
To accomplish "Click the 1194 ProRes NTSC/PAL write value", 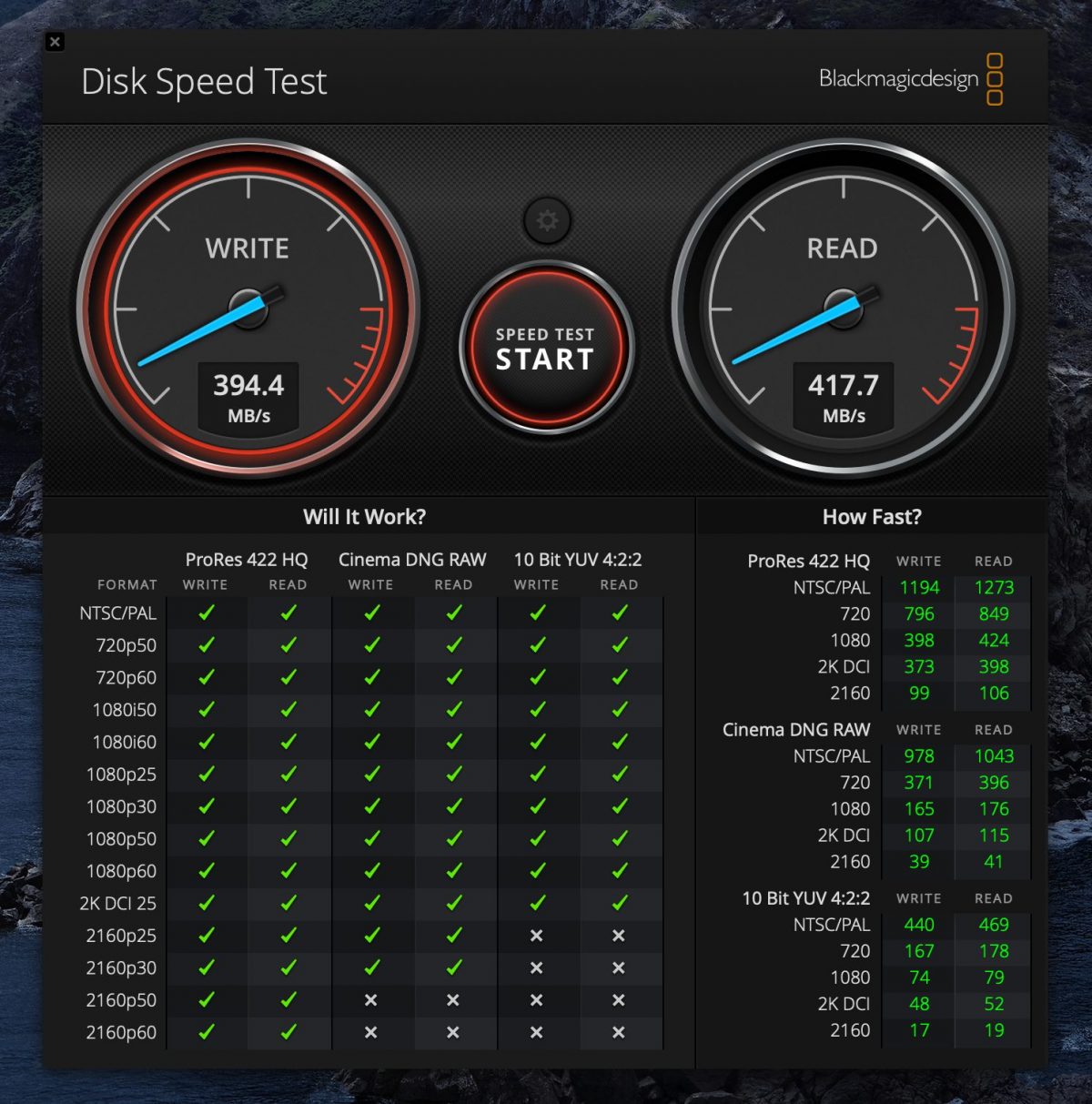I will tap(919, 588).
